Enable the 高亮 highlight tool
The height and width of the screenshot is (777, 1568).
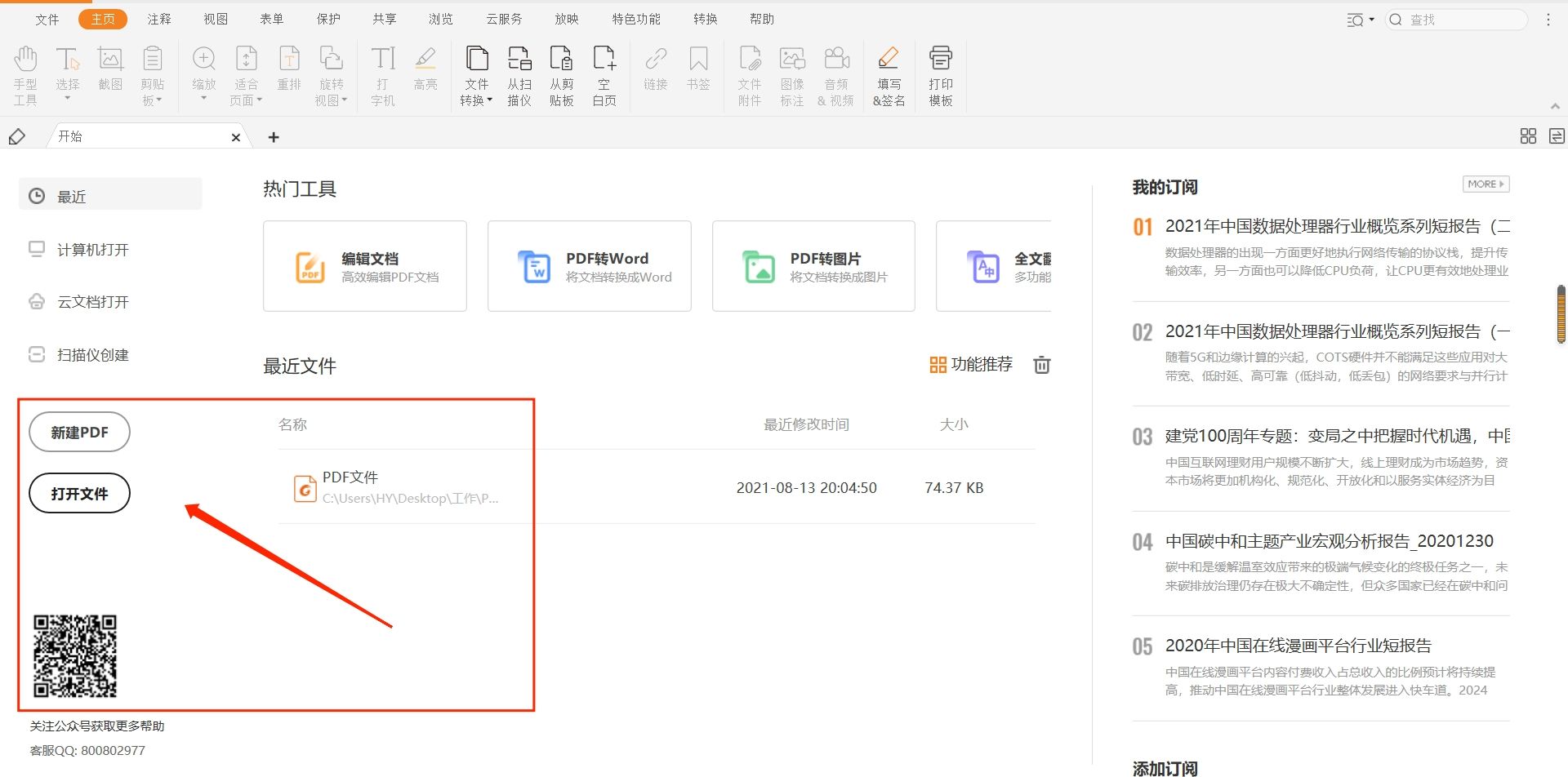(425, 73)
